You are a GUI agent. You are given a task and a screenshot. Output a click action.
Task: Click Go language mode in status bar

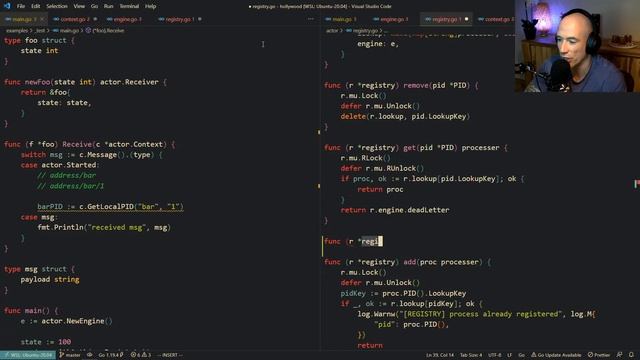coord(521,355)
